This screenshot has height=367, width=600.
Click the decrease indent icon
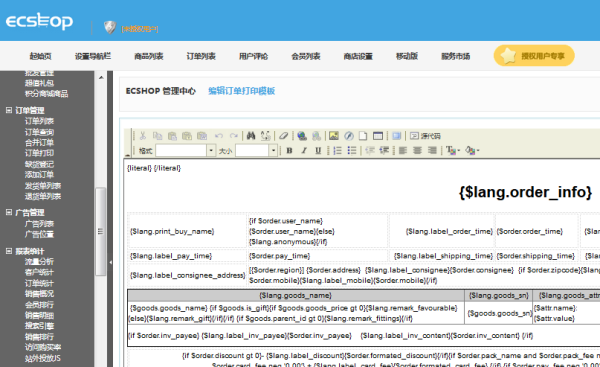click(369, 150)
